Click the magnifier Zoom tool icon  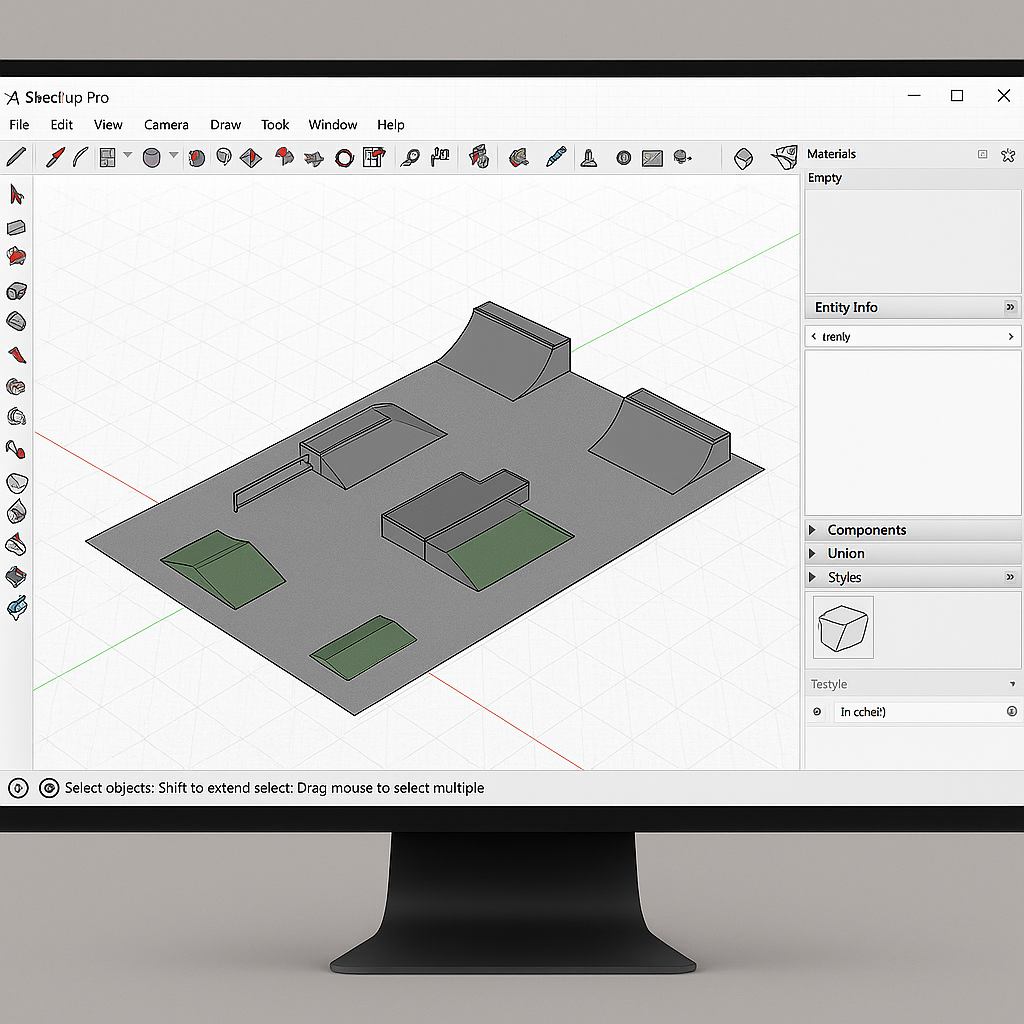(410, 157)
